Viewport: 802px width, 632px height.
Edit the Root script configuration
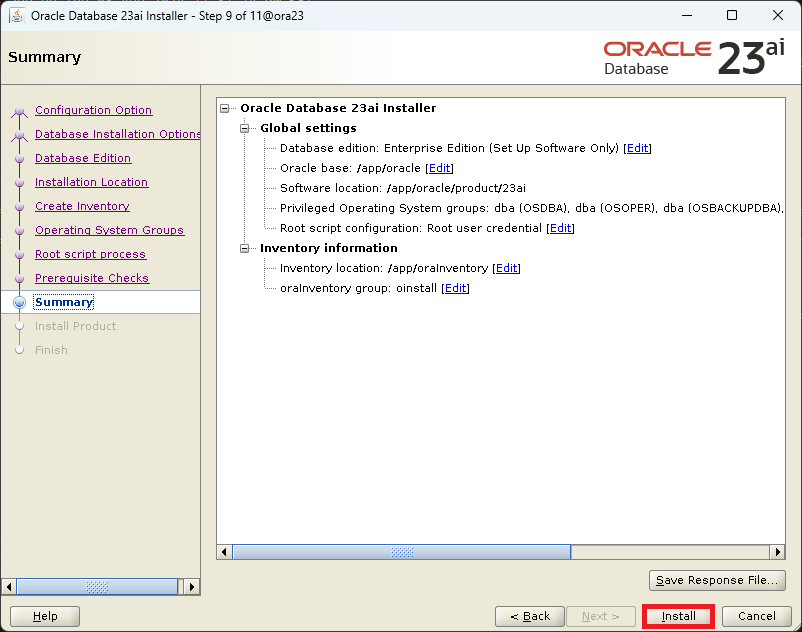coord(561,228)
